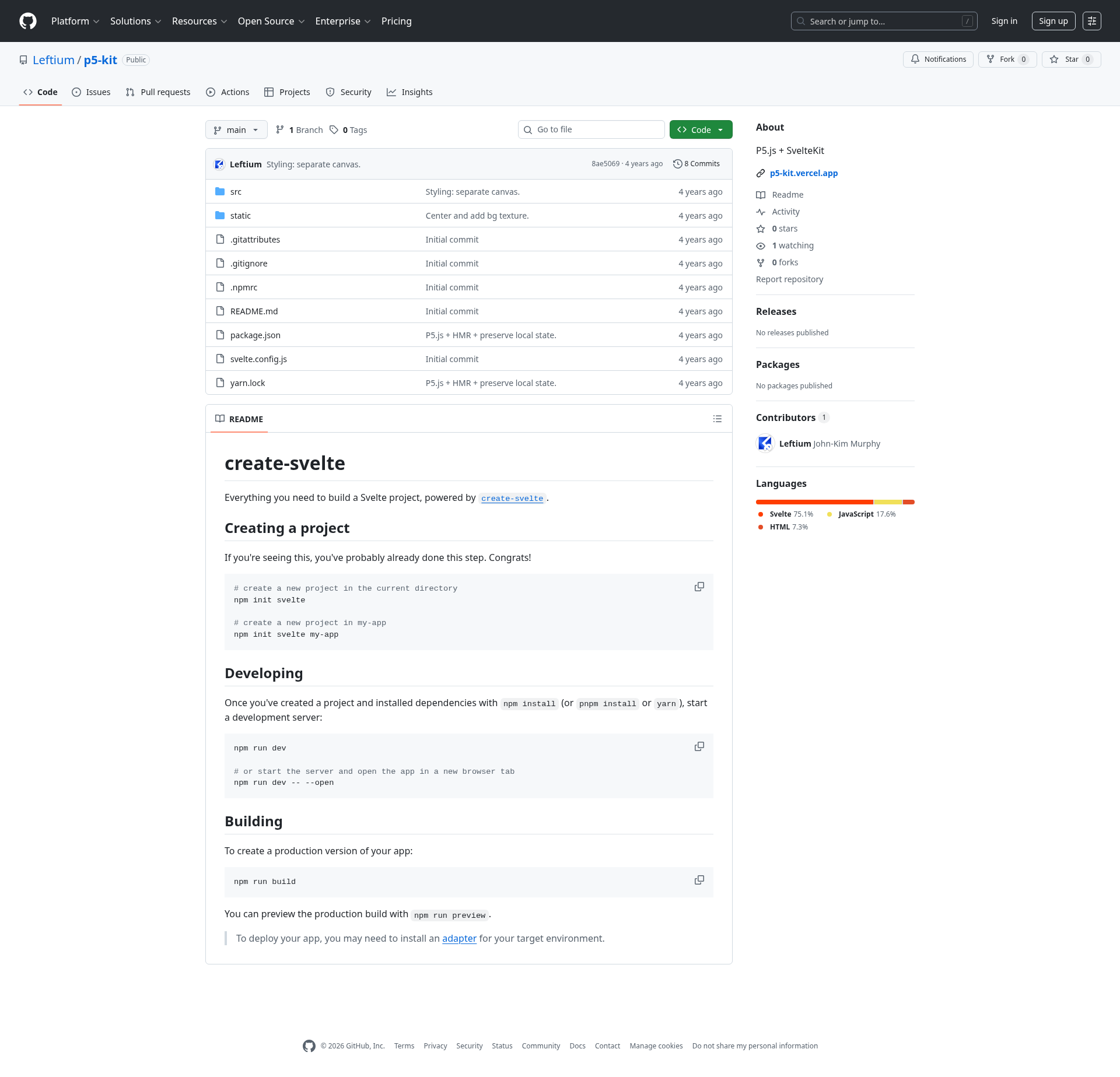The image size is (1120, 1077).
Task: Click the Svelte segment of language bar
Action: pyautogui.click(x=814, y=502)
